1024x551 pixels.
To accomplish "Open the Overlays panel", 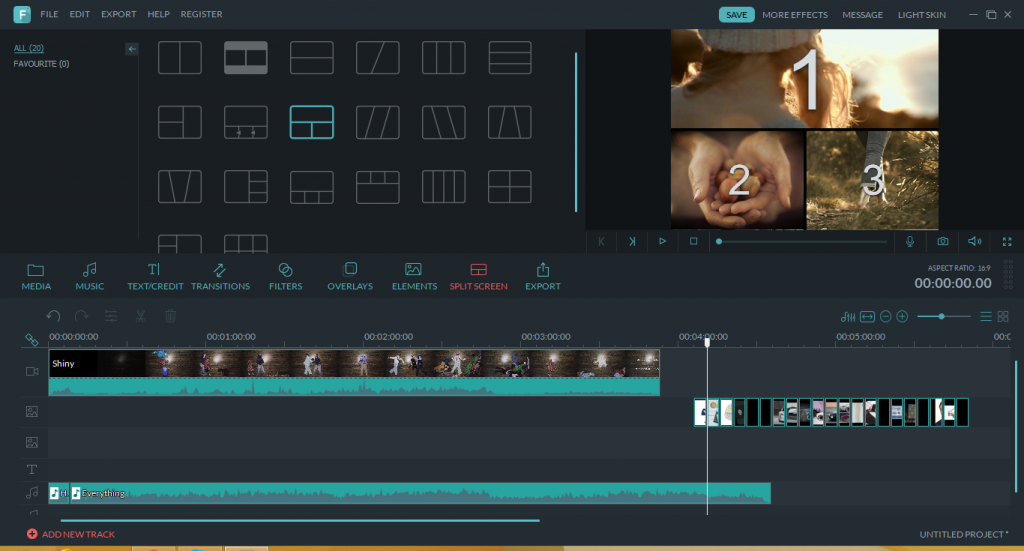I will pyautogui.click(x=350, y=276).
